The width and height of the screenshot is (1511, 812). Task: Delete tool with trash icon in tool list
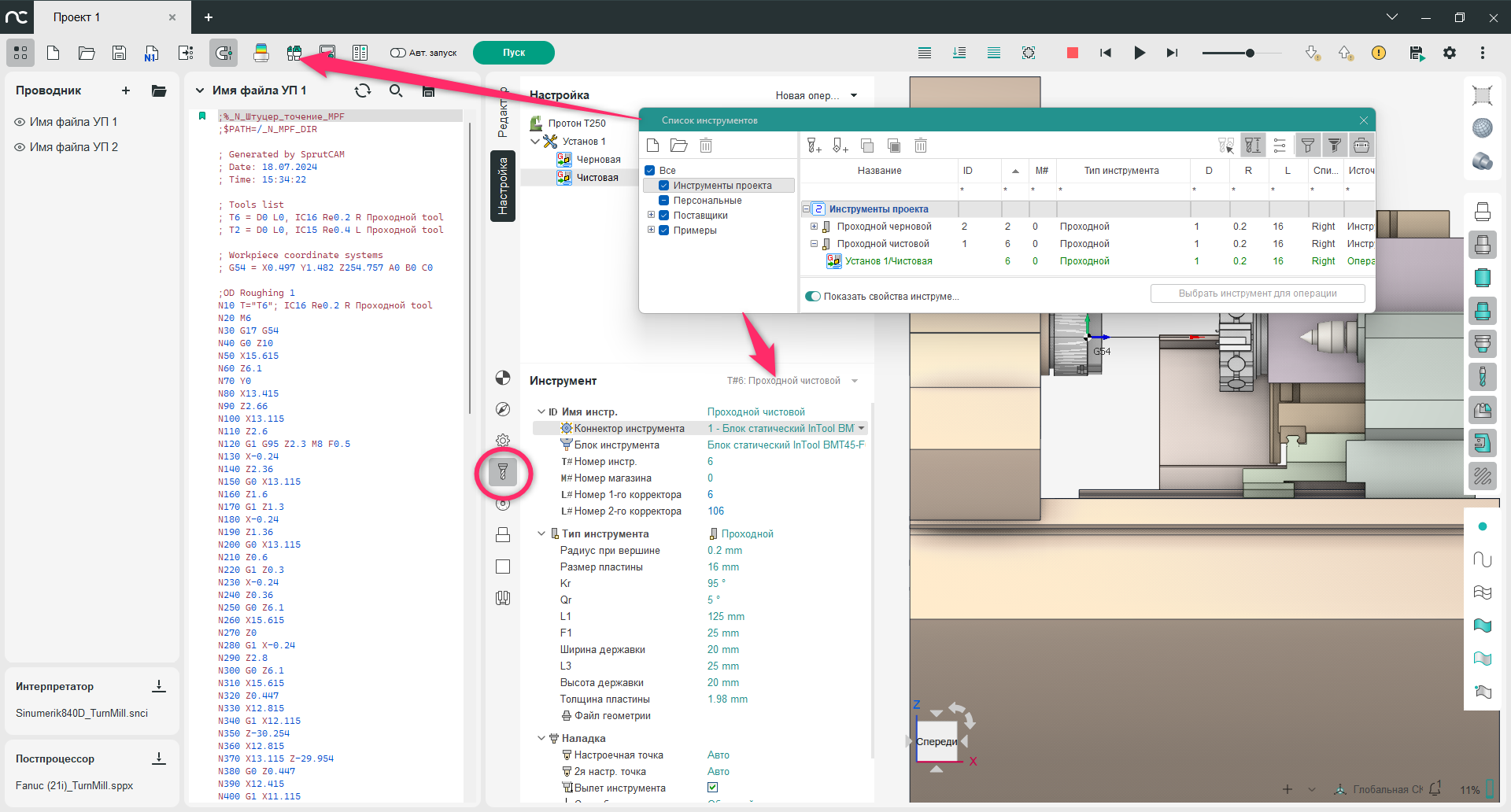(x=921, y=146)
